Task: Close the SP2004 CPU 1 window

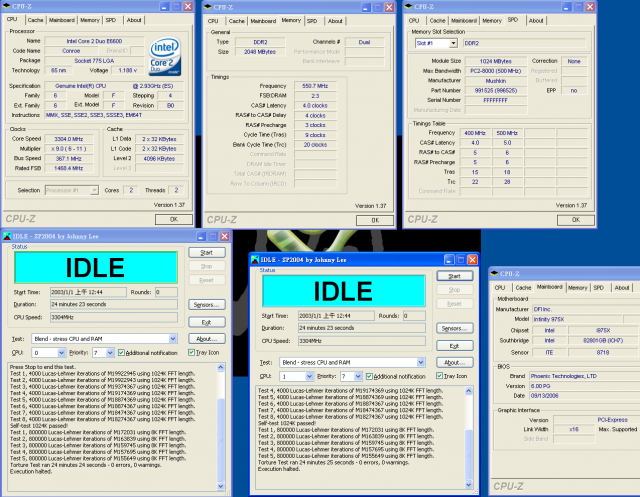Action: pos(472,260)
